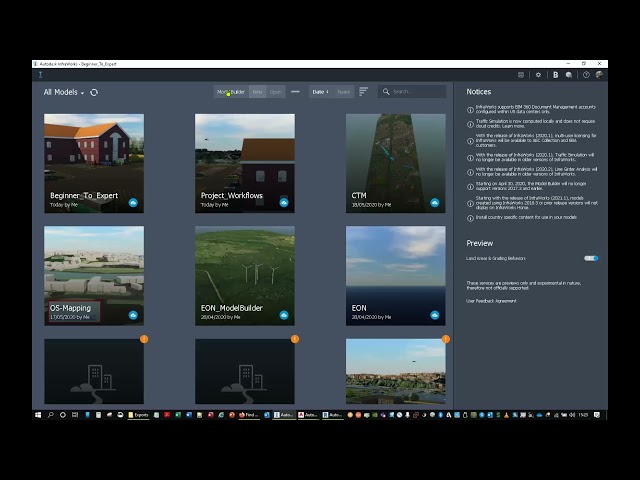Open the help question mark icon

(586, 75)
